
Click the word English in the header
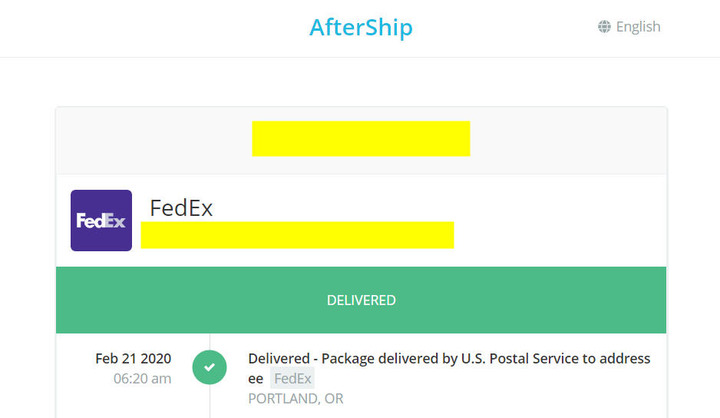pos(638,27)
